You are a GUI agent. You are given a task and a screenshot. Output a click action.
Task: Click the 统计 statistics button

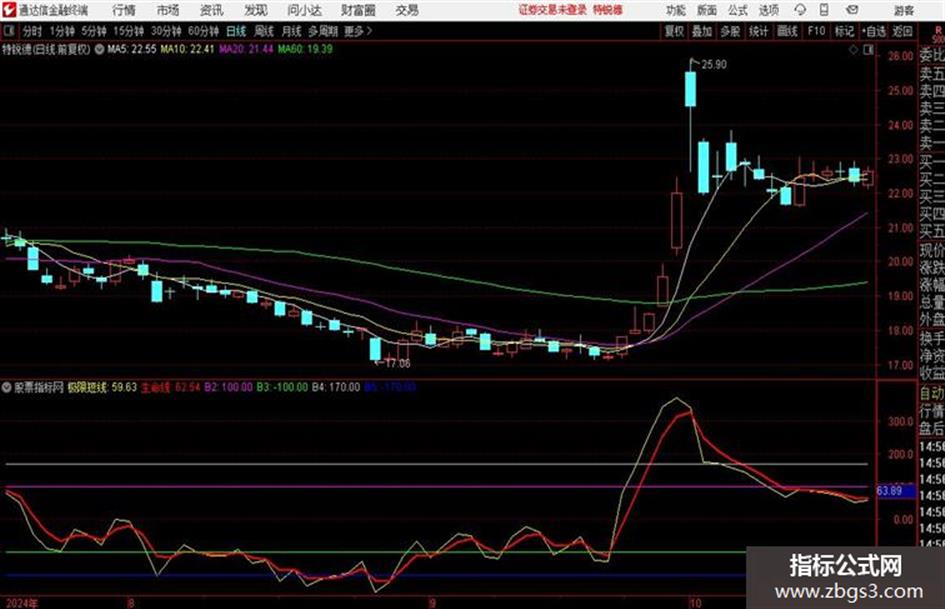[758, 31]
